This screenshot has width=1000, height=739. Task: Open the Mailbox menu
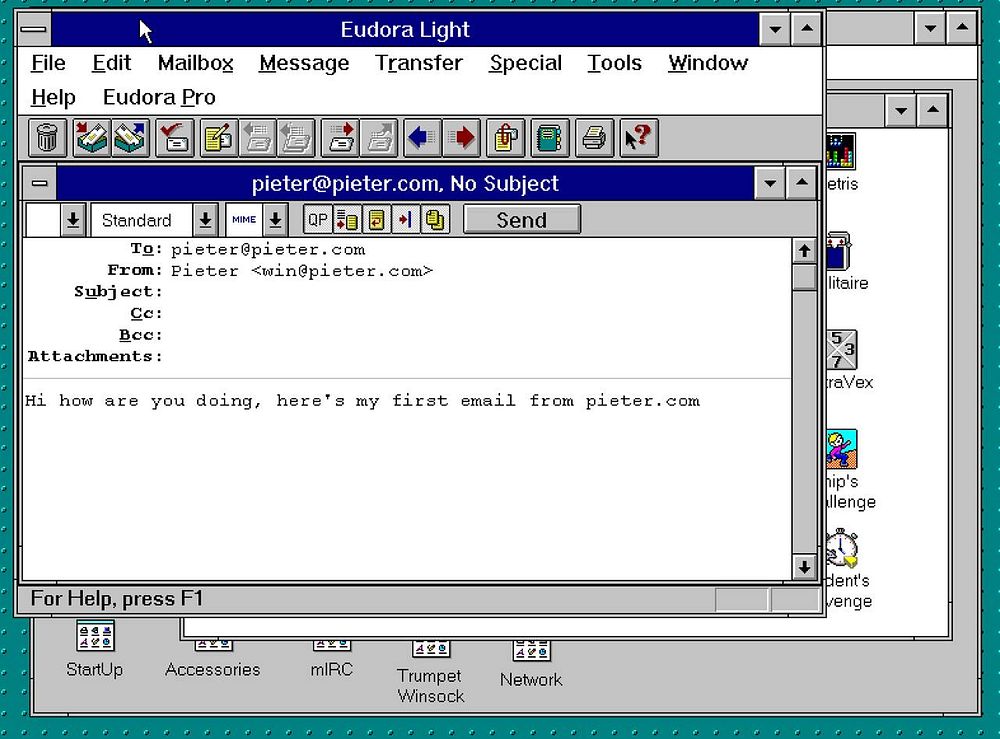(x=195, y=63)
